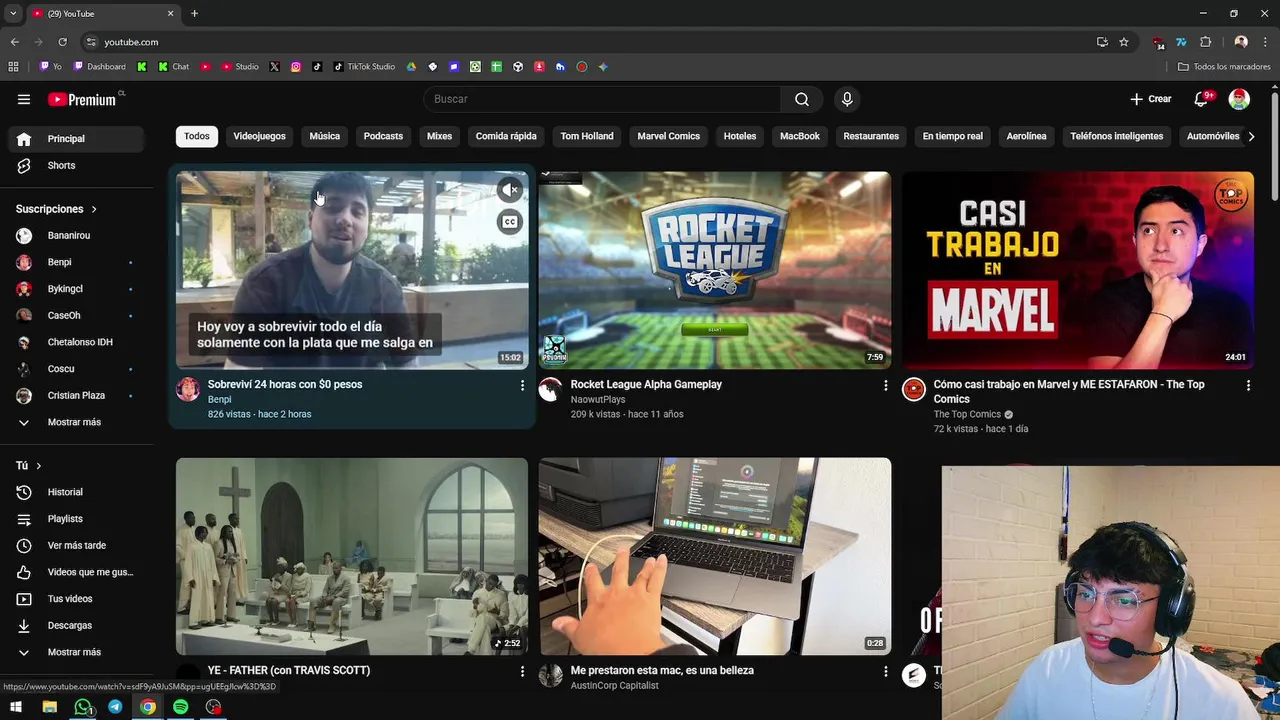Open Todos los marcadores folder
1280x720 pixels.
tap(1224, 67)
